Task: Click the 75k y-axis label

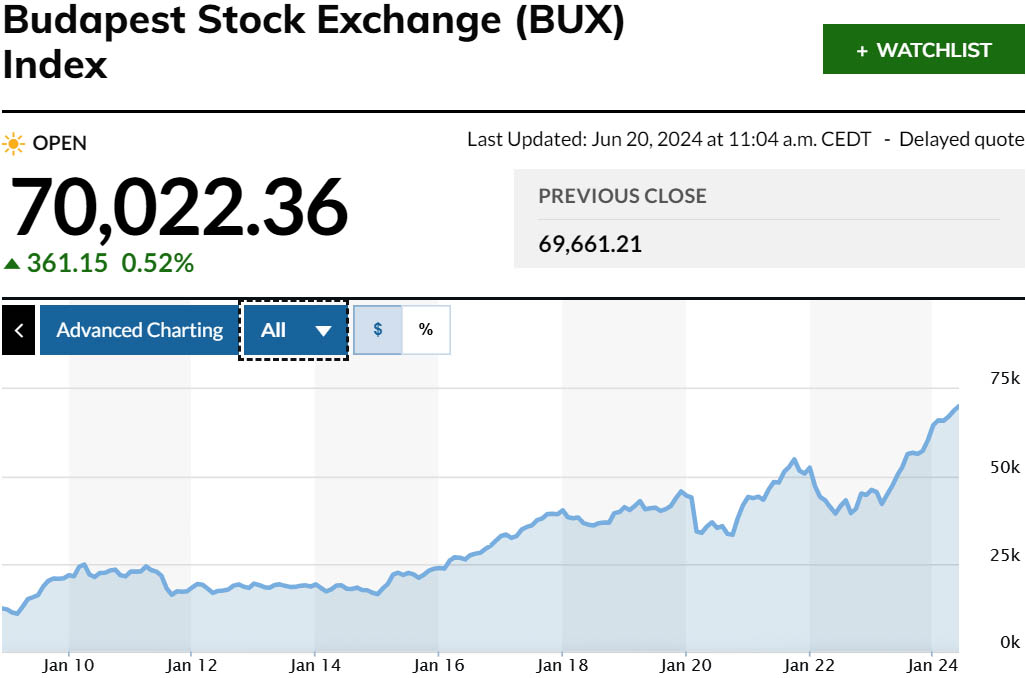Action: pyautogui.click(x=1003, y=378)
